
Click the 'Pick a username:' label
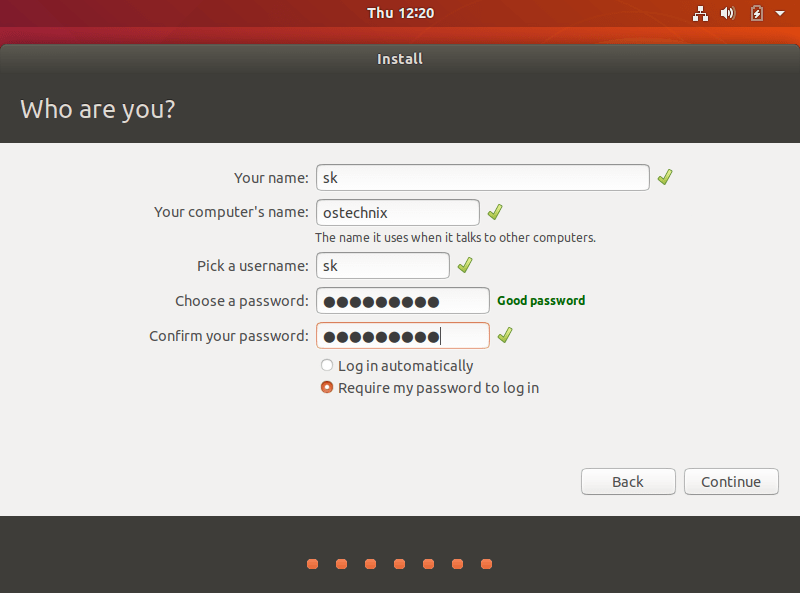tap(253, 266)
